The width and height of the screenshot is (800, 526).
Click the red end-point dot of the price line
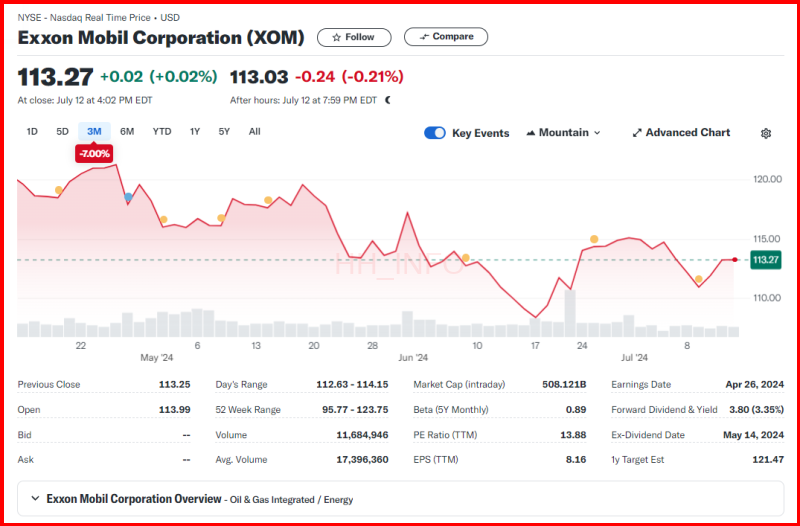point(735,260)
